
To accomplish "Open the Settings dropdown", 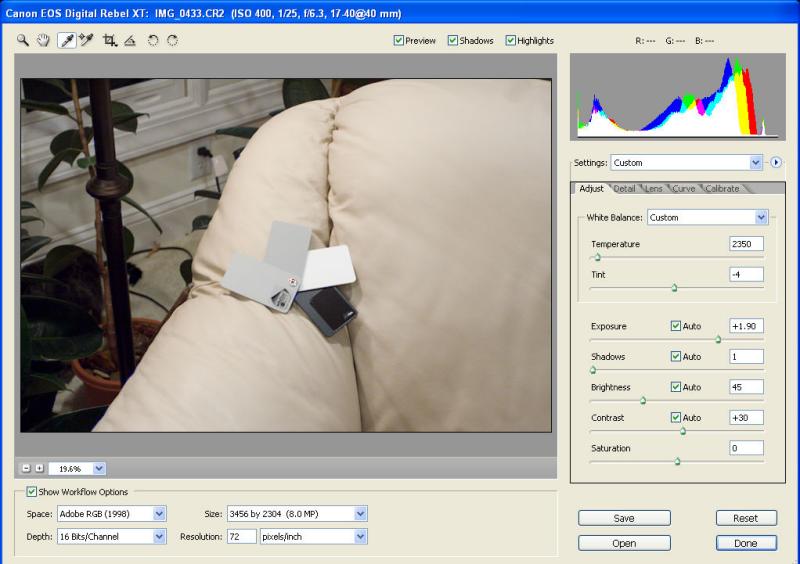I will tap(686, 163).
